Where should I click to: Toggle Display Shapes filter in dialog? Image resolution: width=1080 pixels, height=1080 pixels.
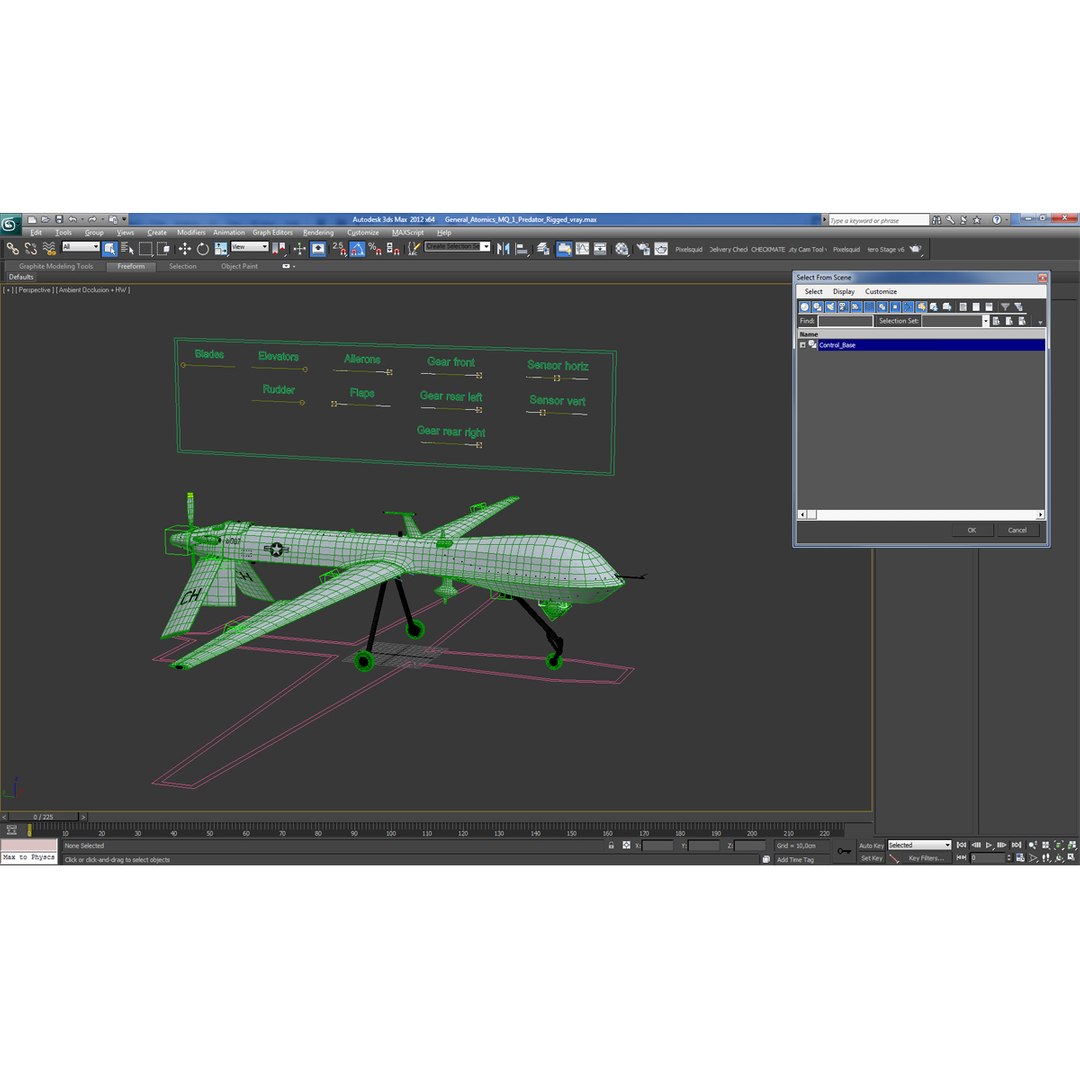(x=818, y=307)
